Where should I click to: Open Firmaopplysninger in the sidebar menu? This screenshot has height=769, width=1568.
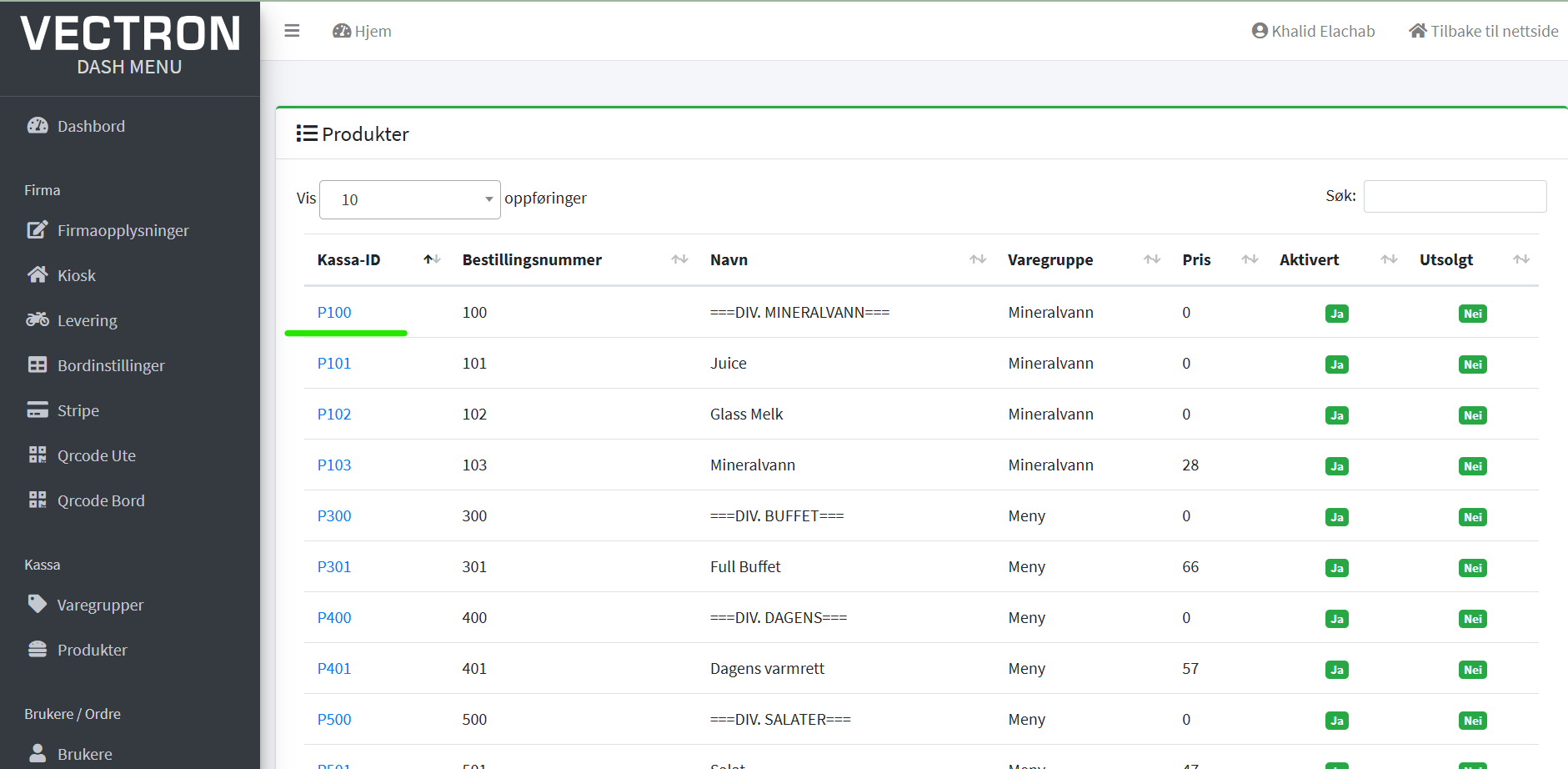click(123, 230)
